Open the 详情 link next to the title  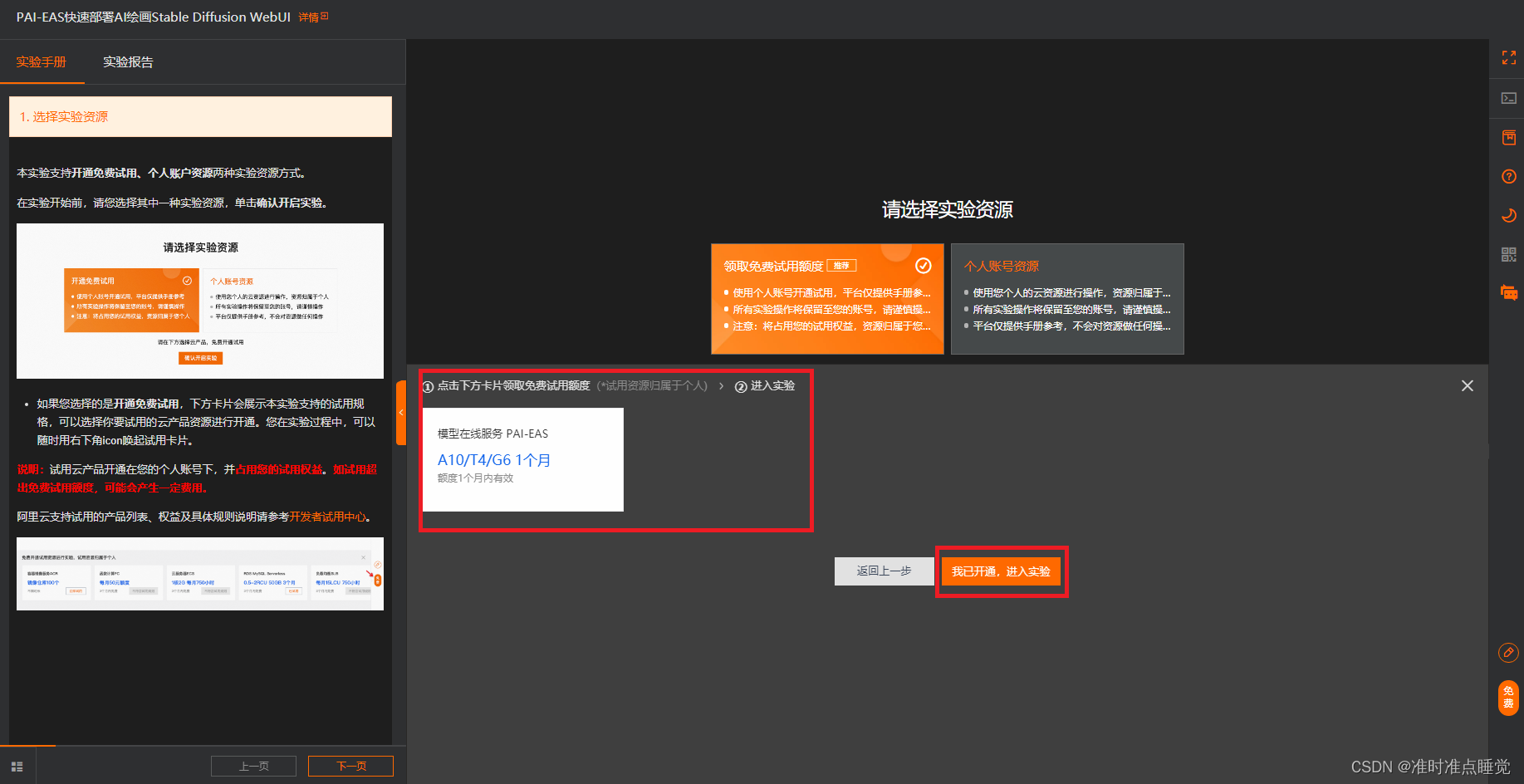click(x=313, y=17)
